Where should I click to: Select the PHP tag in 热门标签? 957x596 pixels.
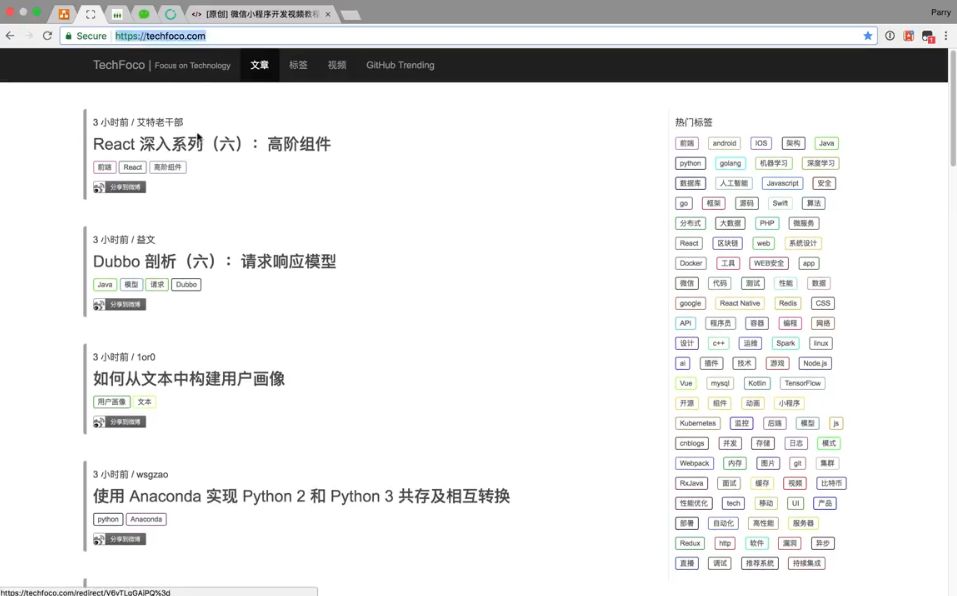[x=767, y=223]
